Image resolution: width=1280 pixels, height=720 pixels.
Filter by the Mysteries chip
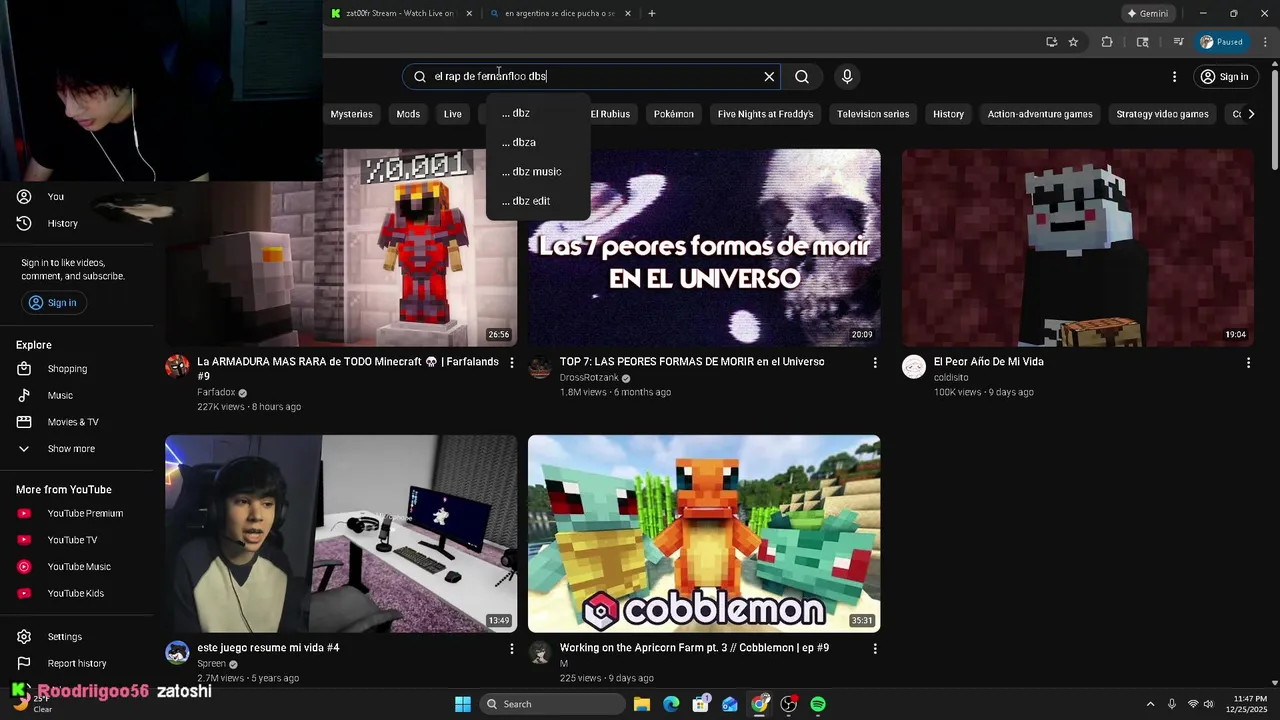click(x=351, y=114)
